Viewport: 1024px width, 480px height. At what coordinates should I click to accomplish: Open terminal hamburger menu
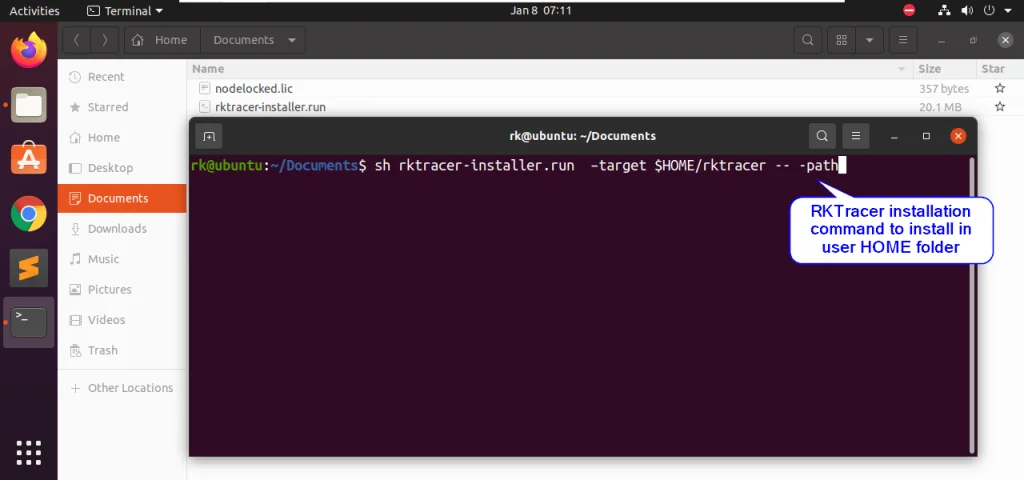click(x=856, y=136)
